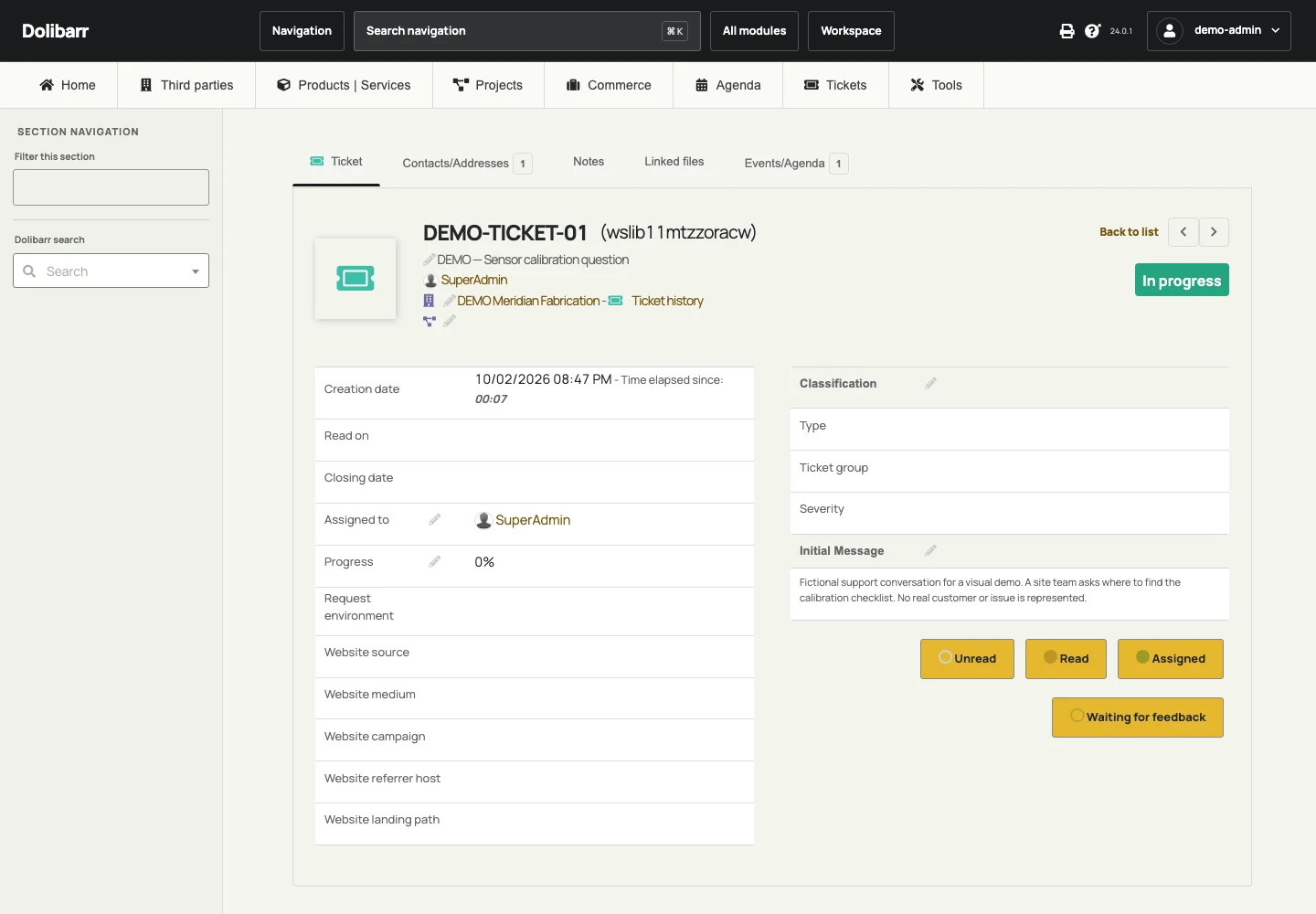Switch to the Contacts/Addresses tab
The height and width of the screenshot is (914, 1316).
click(x=467, y=164)
